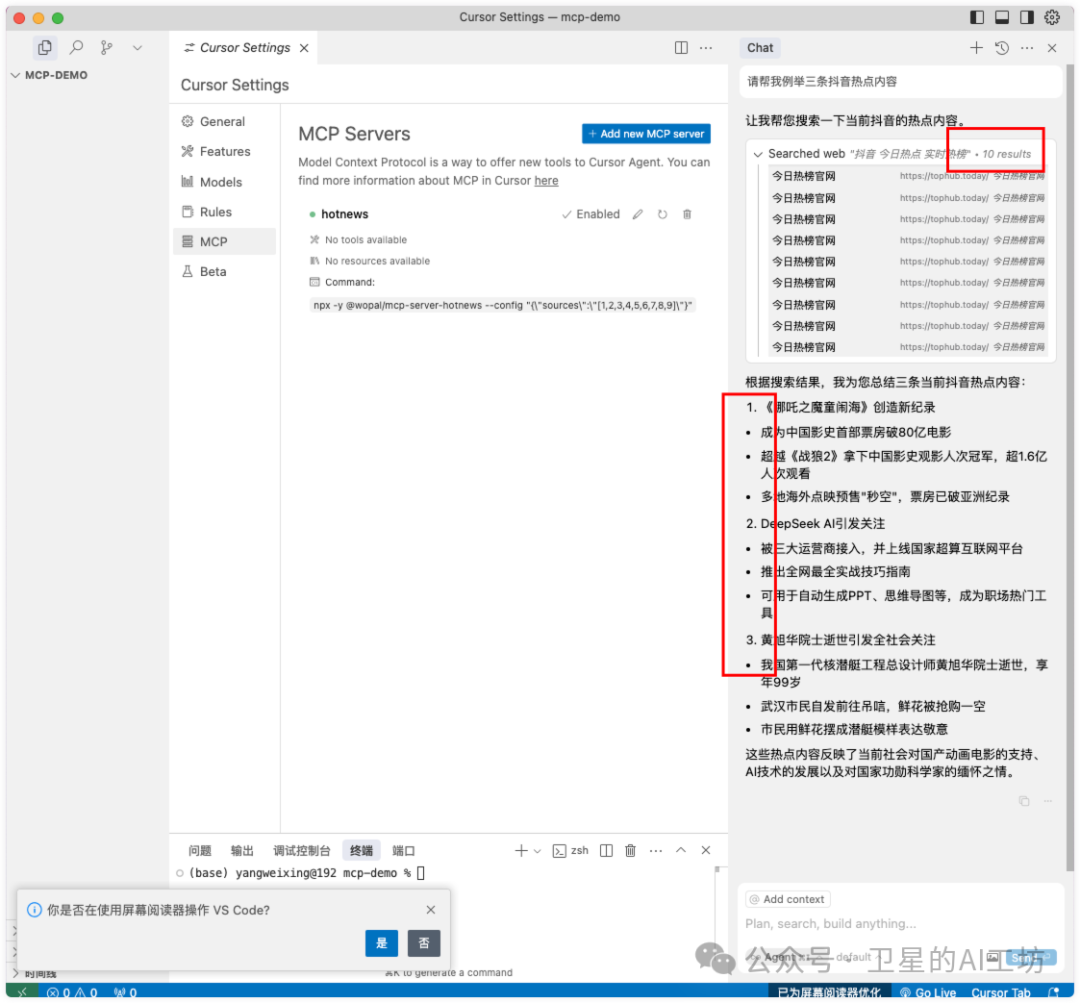Open the Explorer files icon
This screenshot has height=1003, width=1080.
(45, 48)
